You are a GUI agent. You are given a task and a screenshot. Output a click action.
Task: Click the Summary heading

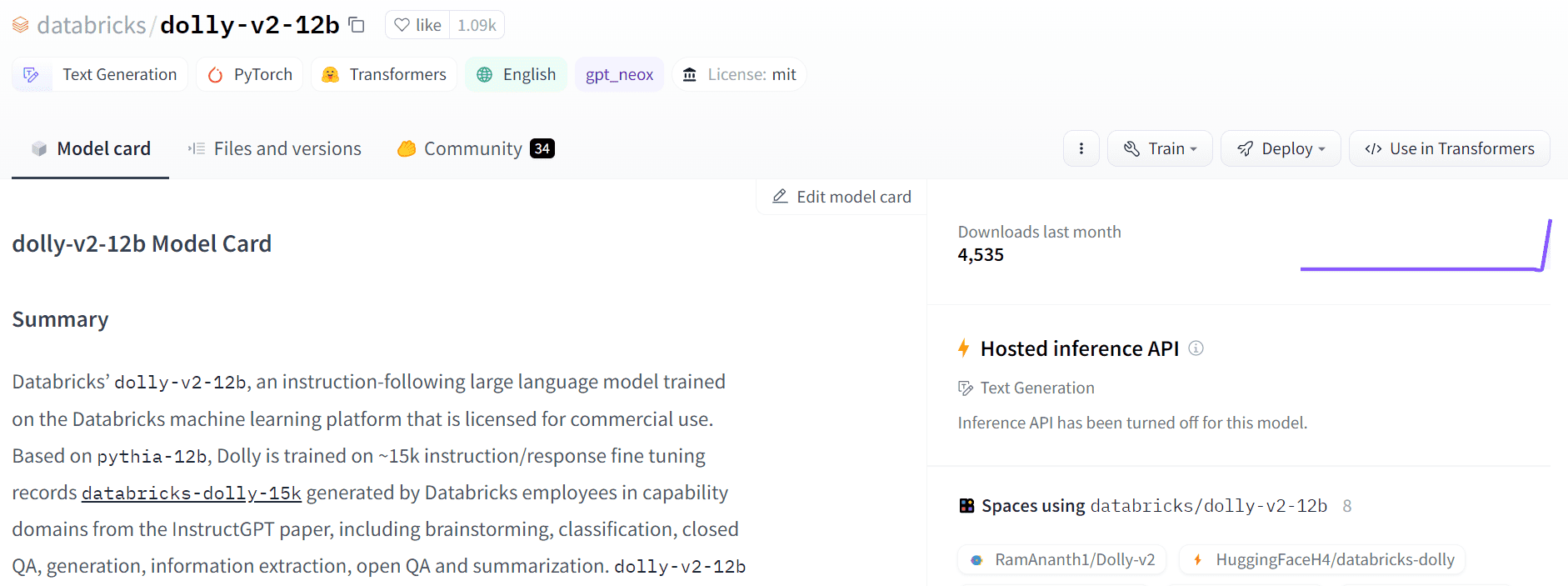60,319
